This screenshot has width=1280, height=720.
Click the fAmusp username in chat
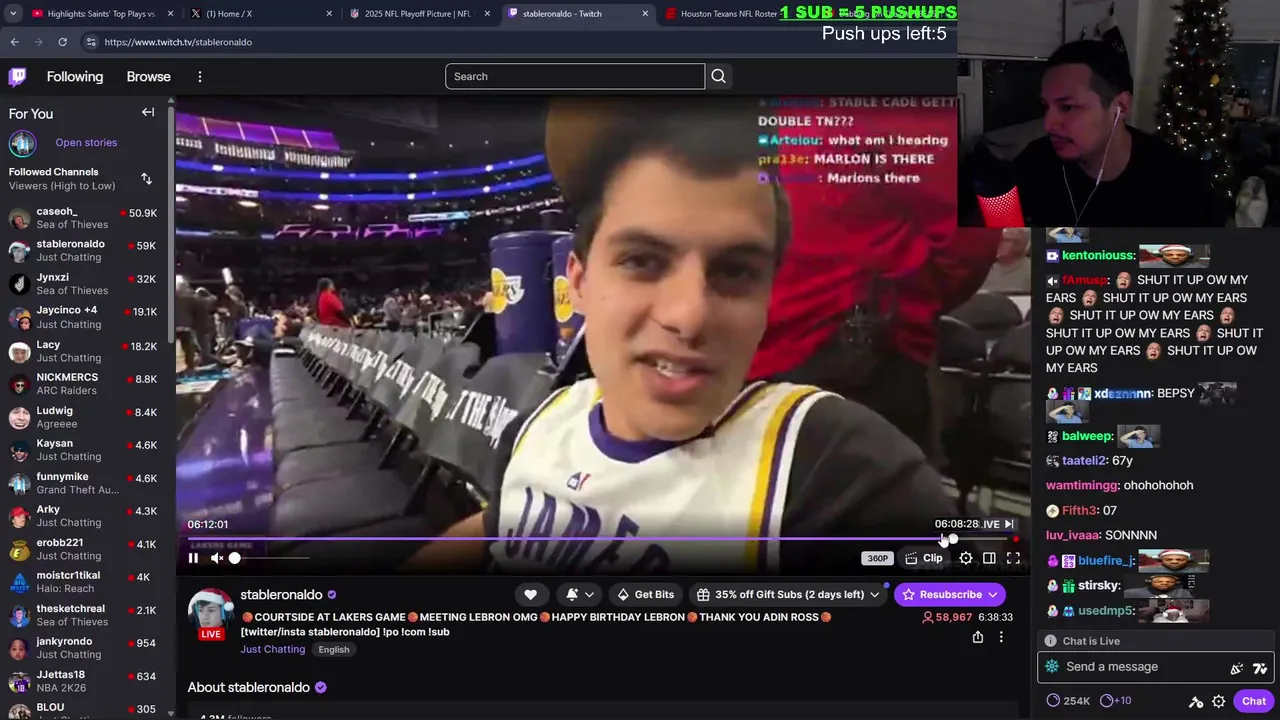pos(1084,281)
